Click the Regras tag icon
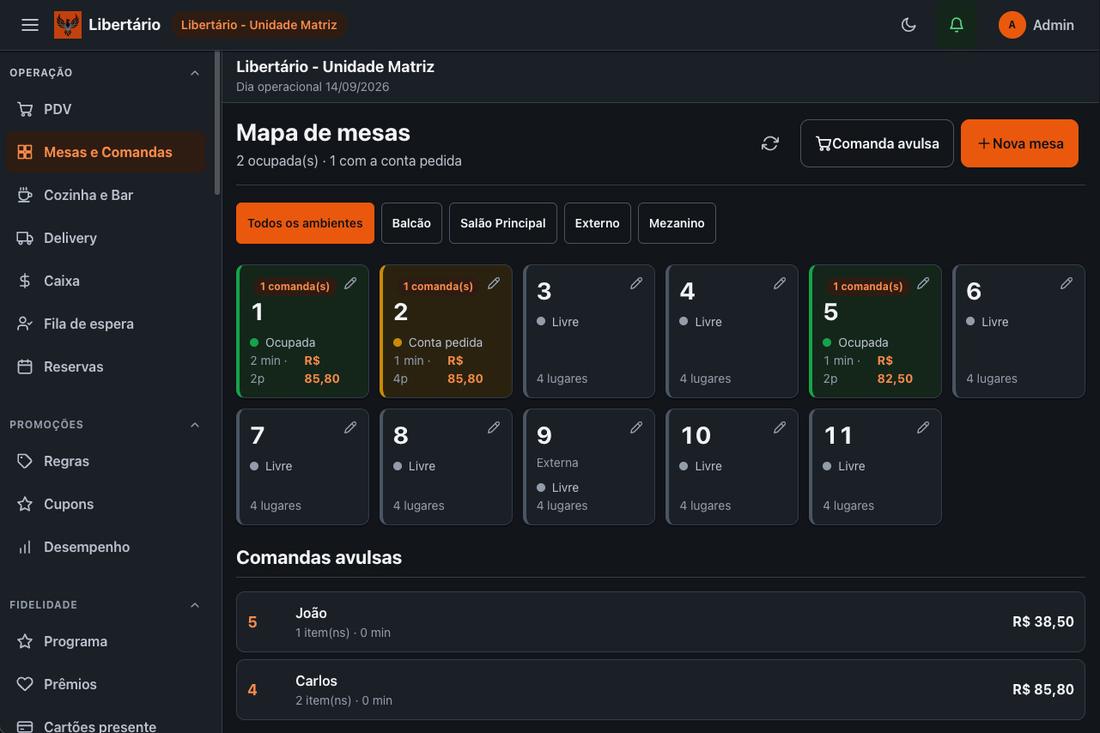This screenshot has height=733, width=1100. coord(25,461)
